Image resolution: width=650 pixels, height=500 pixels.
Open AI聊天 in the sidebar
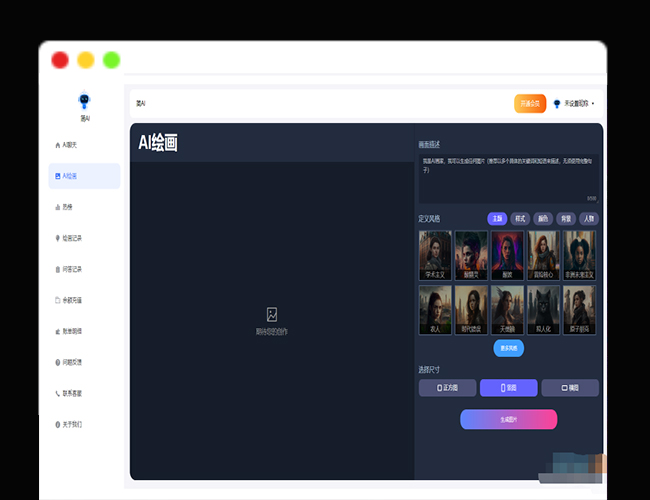[66, 145]
